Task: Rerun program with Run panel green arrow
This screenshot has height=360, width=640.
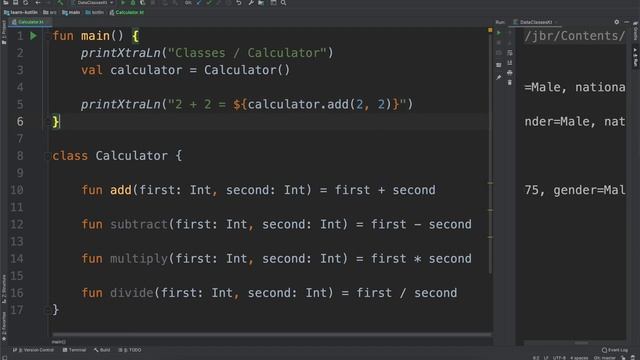Action: [x=499, y=33]
